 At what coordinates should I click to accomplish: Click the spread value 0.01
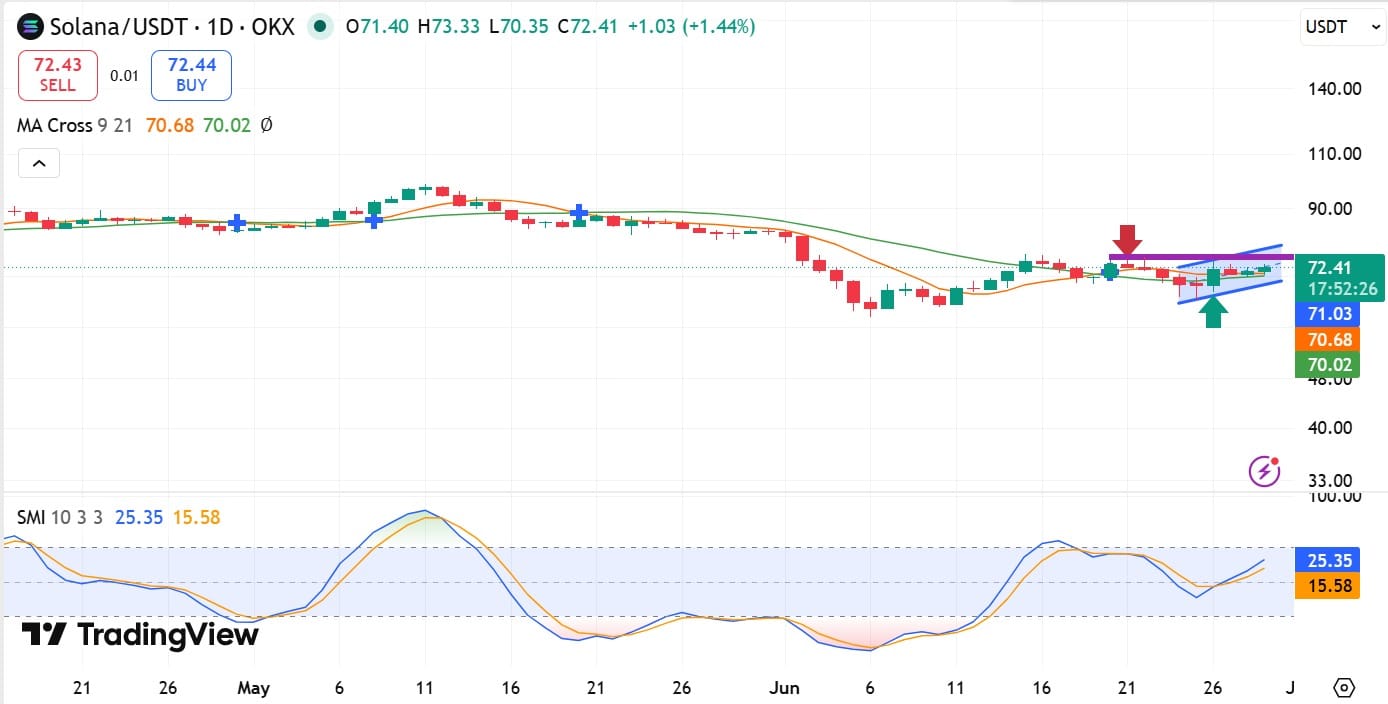125,76
